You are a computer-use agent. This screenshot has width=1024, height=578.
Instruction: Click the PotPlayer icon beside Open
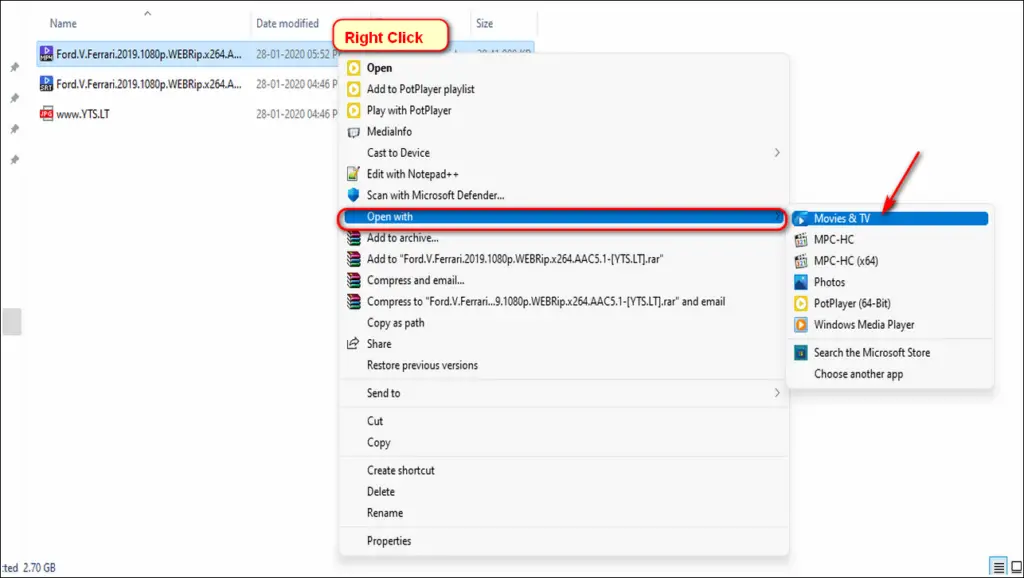click(x=353, y=68)
